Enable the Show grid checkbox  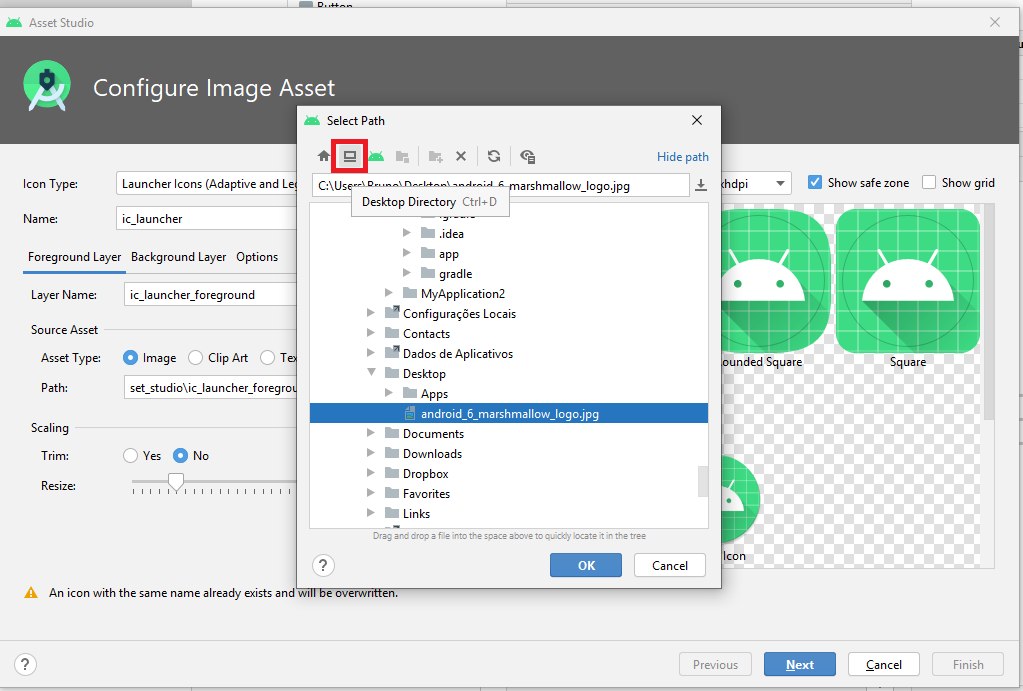coord(929,183)
